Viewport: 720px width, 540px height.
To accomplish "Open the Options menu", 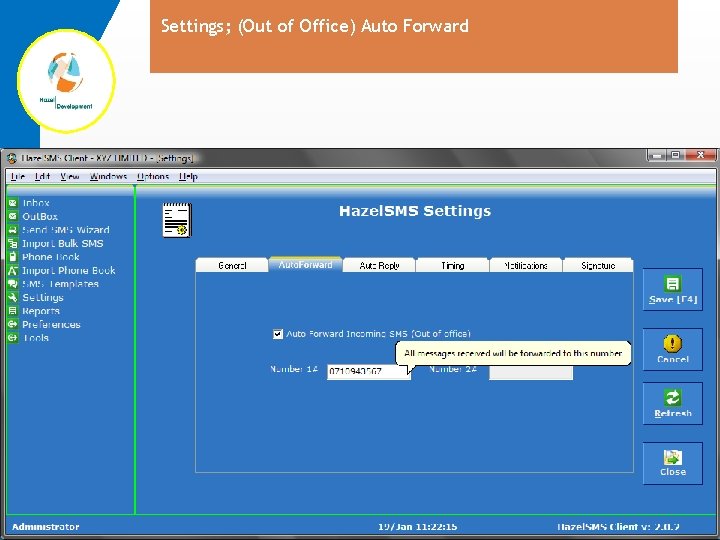I will click(153, 177).
